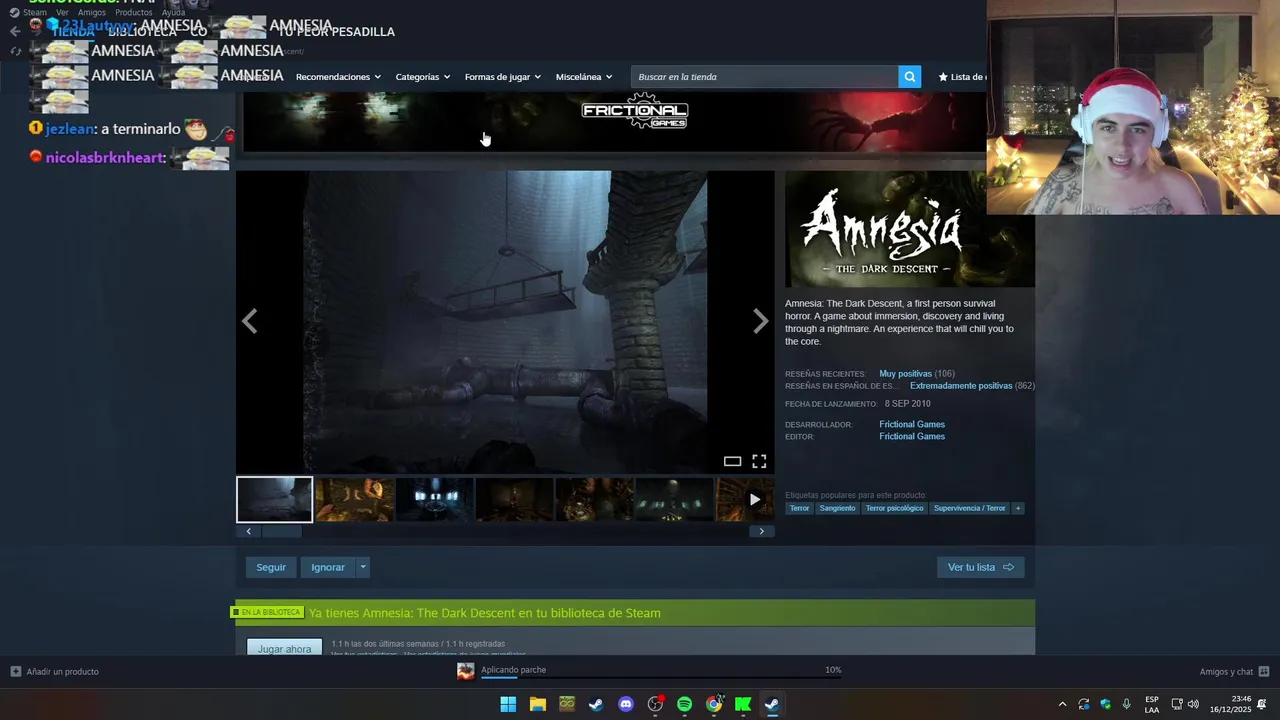Open Windows Start menu

click(x=508, y=704)
